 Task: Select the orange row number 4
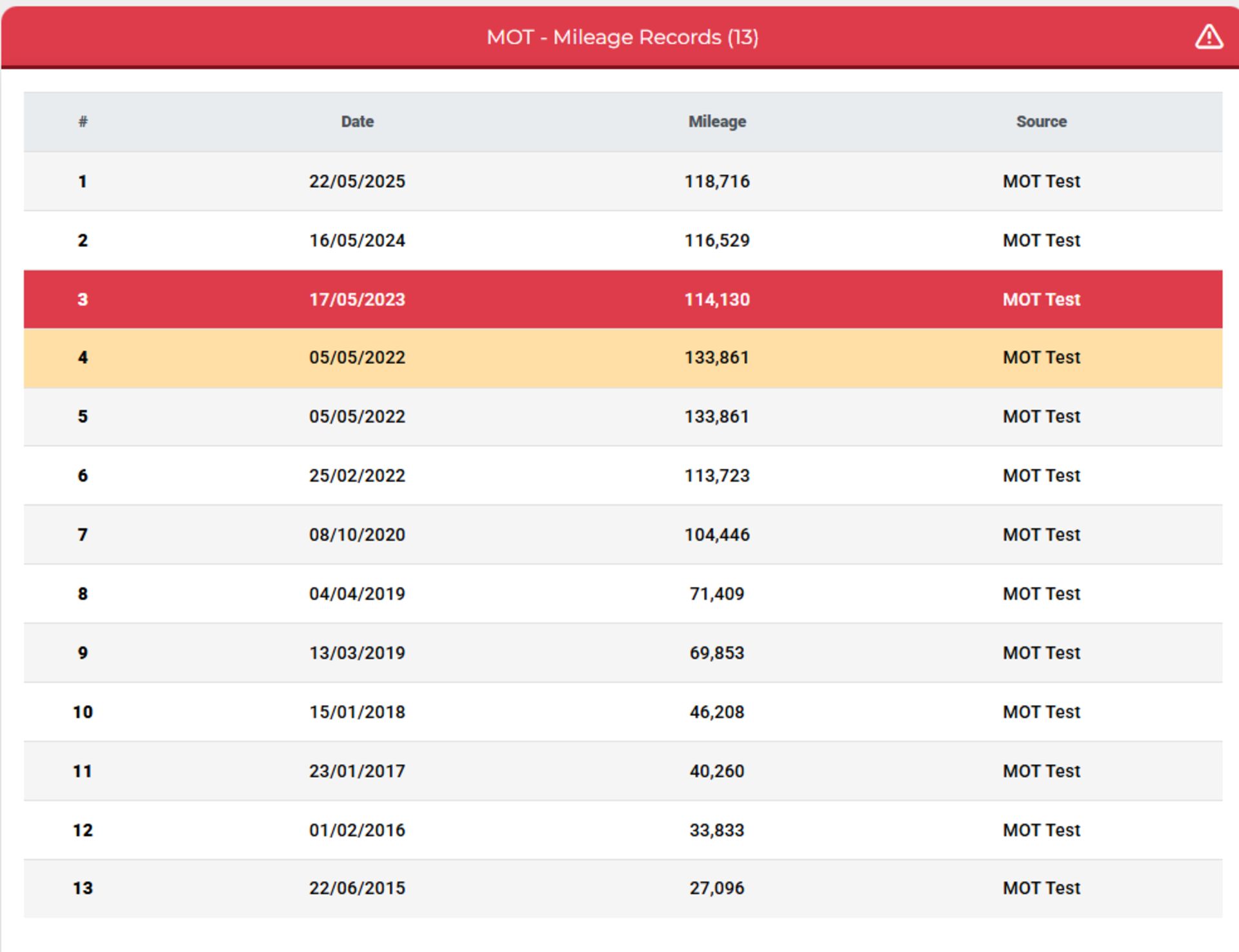click(623, 358)
